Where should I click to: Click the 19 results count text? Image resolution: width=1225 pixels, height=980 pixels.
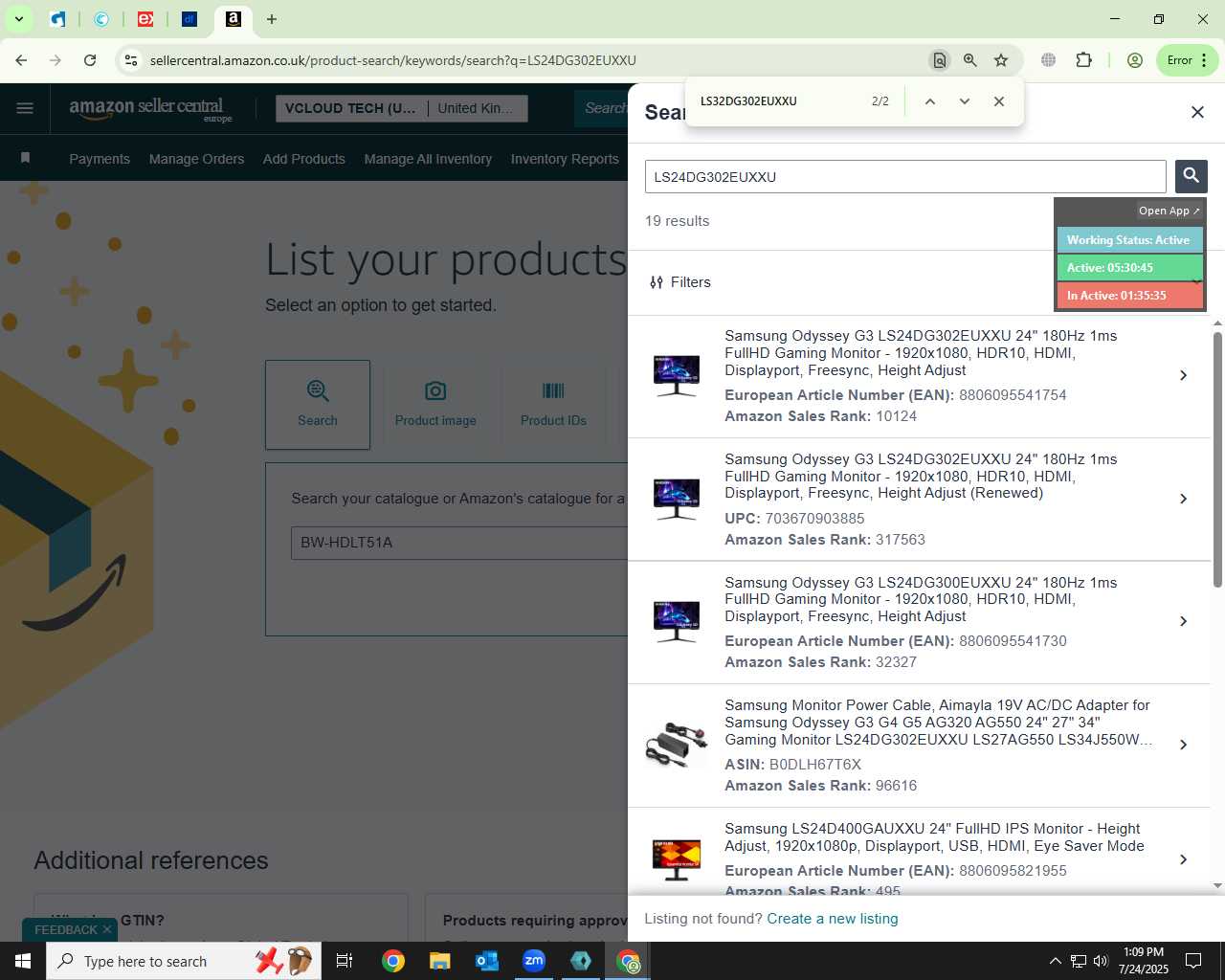click(x=677, y=221)
